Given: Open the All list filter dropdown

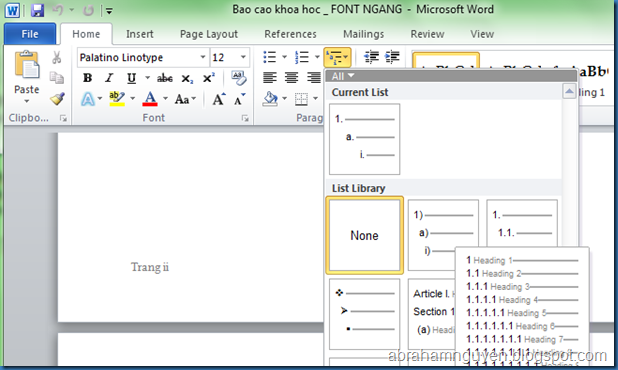Looking at the screenshot, I should click(343, 76).
